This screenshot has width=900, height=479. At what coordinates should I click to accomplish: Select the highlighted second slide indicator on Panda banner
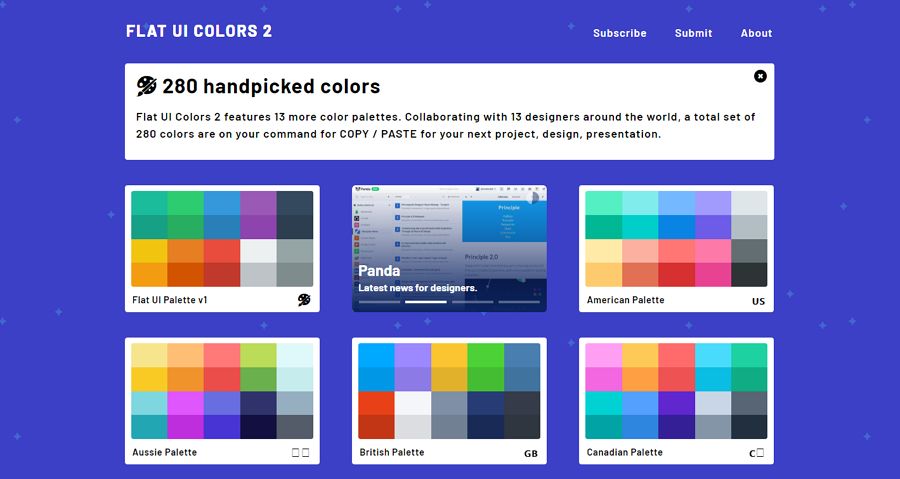click(426, 302)
